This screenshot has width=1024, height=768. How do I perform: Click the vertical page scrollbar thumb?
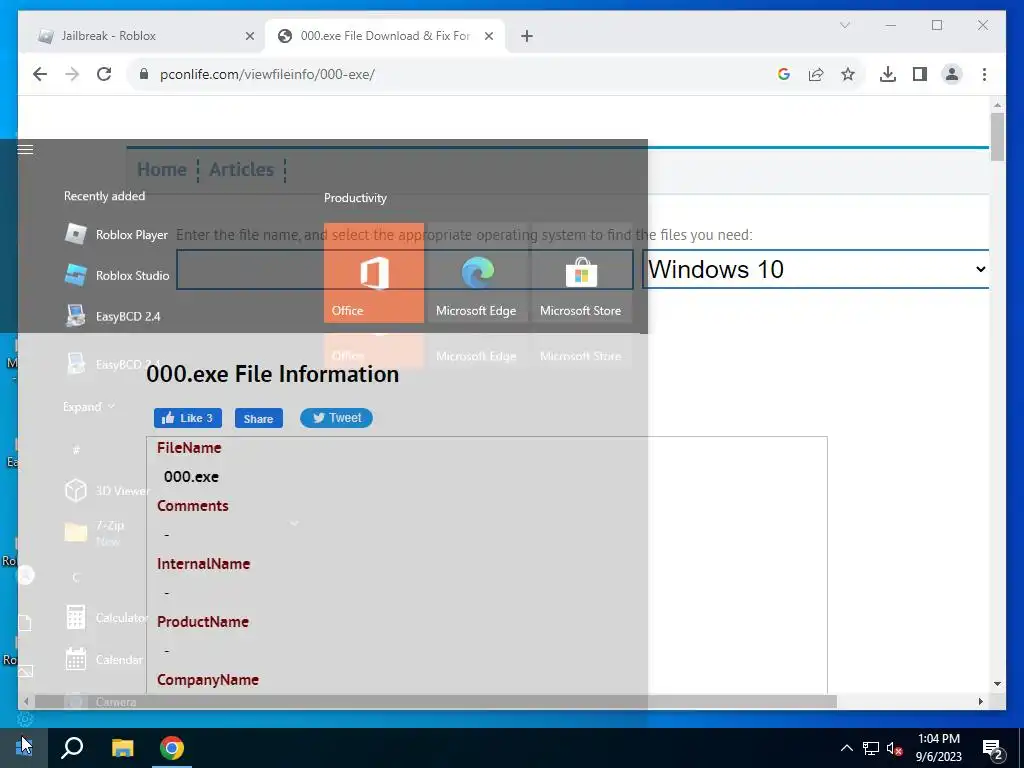pyautogui.click(x=997, y=136)
